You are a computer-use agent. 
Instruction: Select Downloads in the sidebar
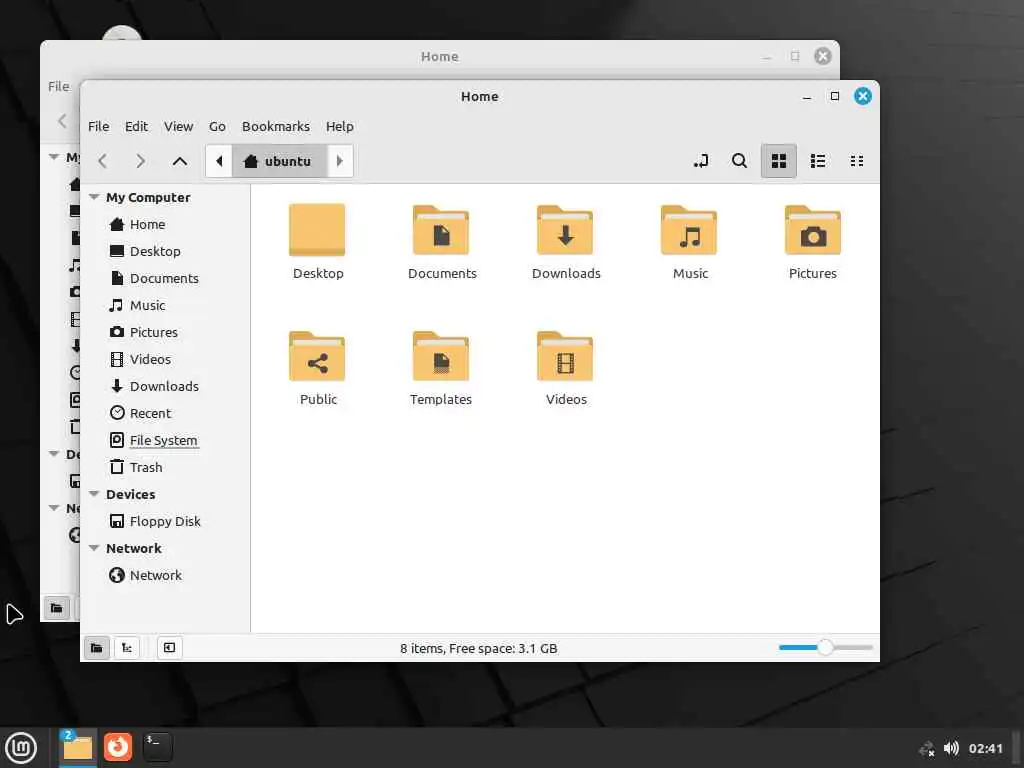click(164, 387)
